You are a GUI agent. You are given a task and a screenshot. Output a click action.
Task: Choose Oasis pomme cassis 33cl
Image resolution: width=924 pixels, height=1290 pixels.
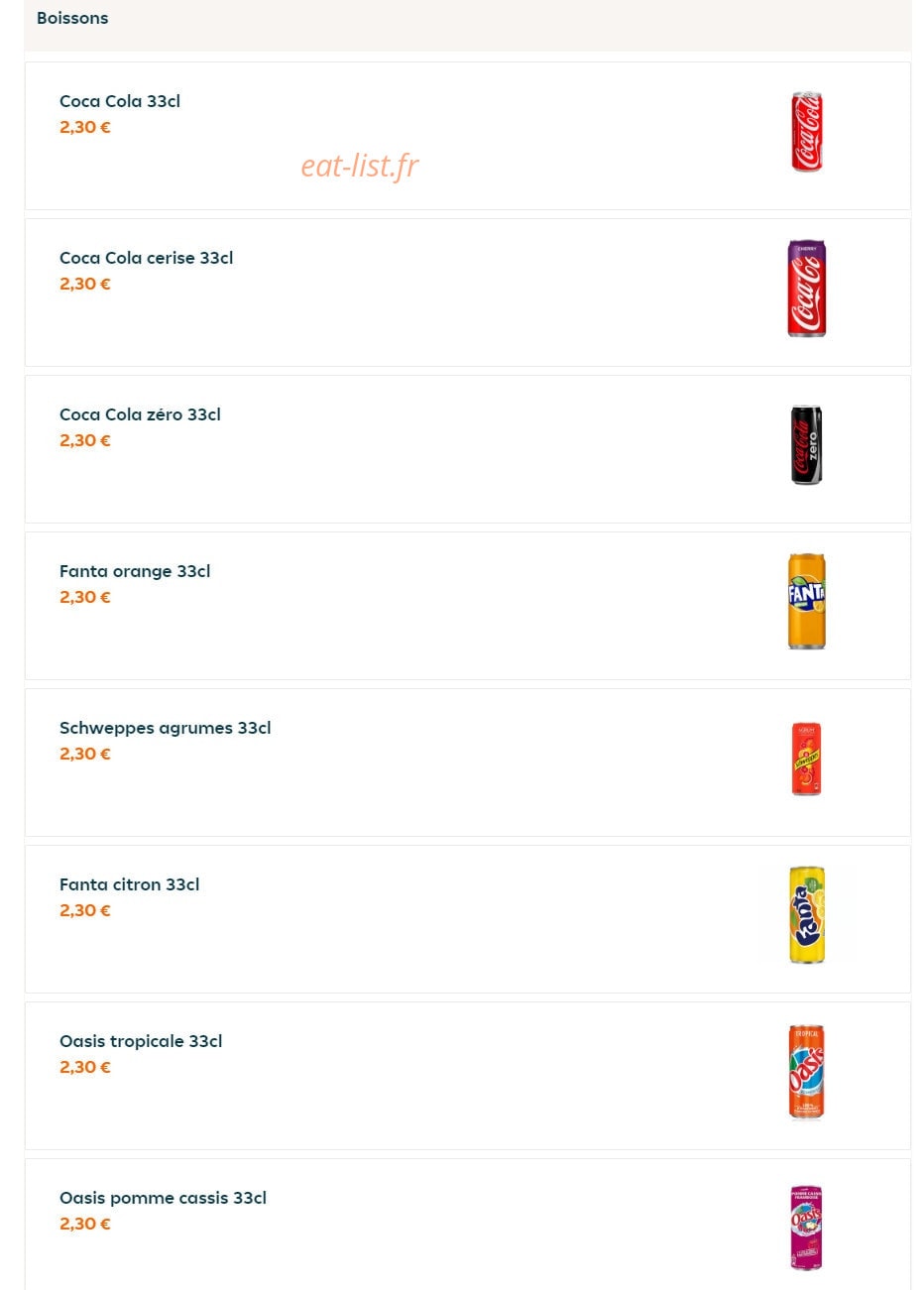pos(164,1198)
